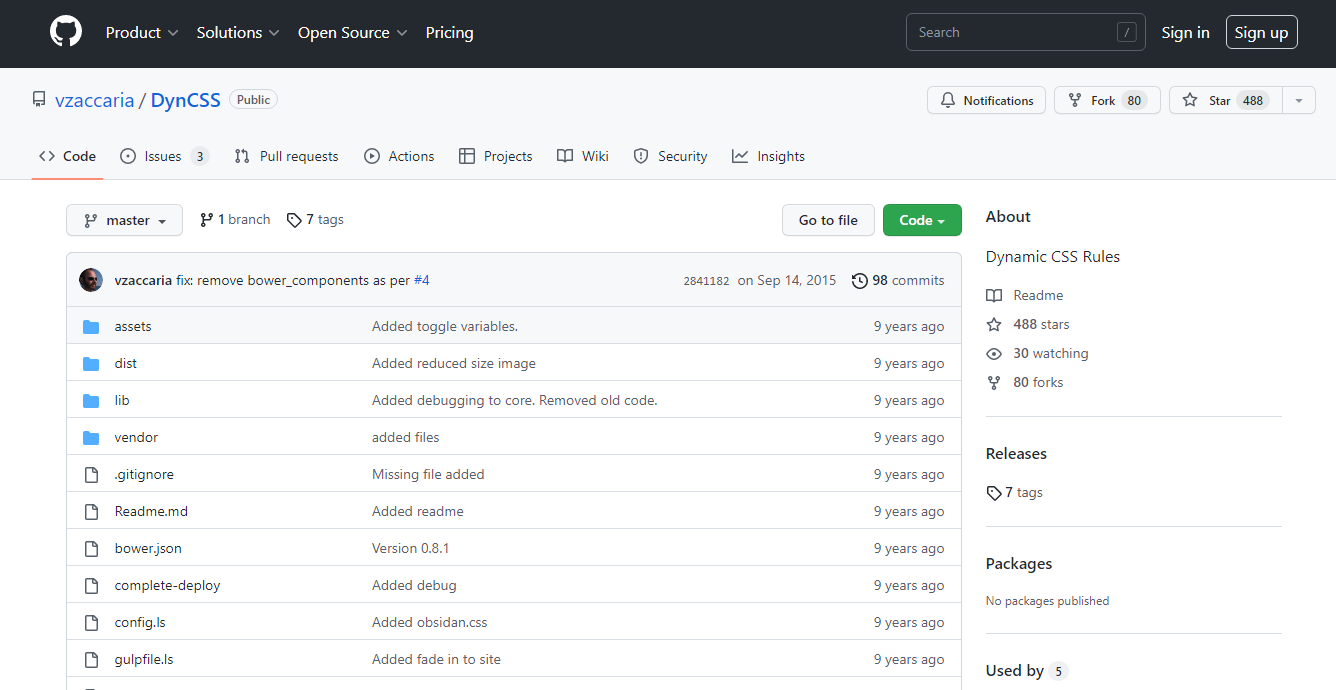
Task: Click the vzaccaria avatar thumbnail
Action: [x=91, y=280]
